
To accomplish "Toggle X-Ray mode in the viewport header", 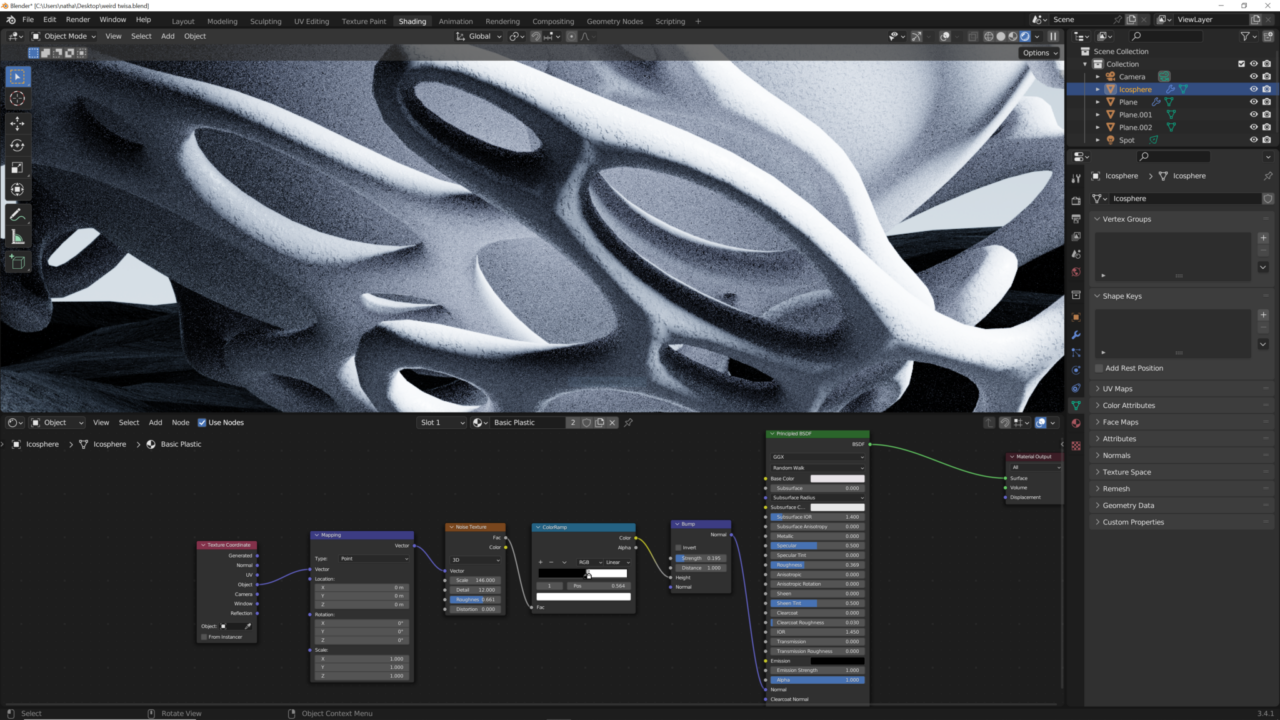I will click(973, 36).
